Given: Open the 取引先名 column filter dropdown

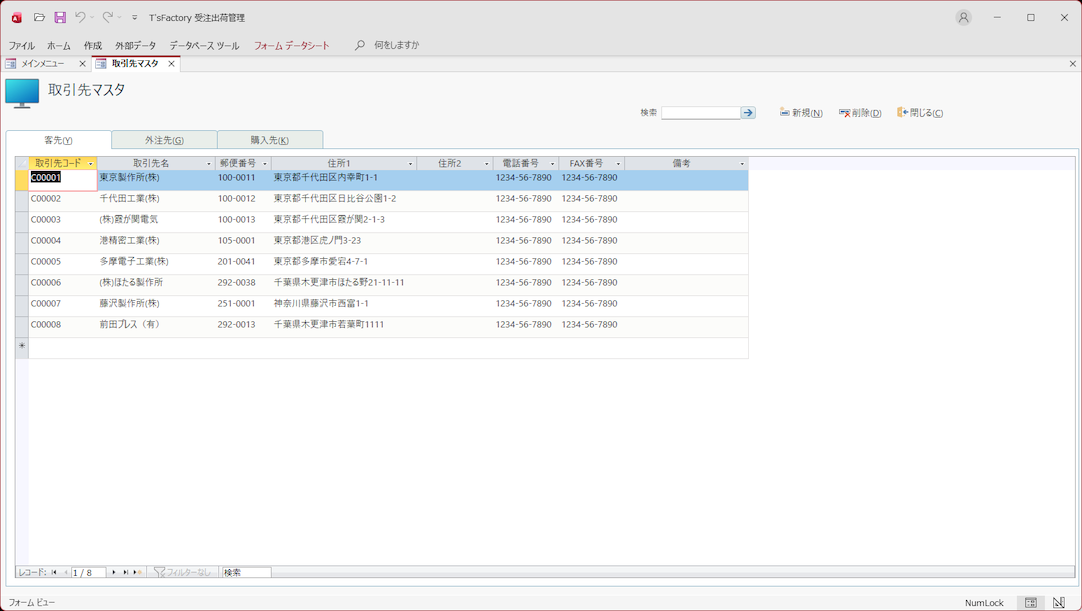Looking at the screenshot, I should point(209,164).
